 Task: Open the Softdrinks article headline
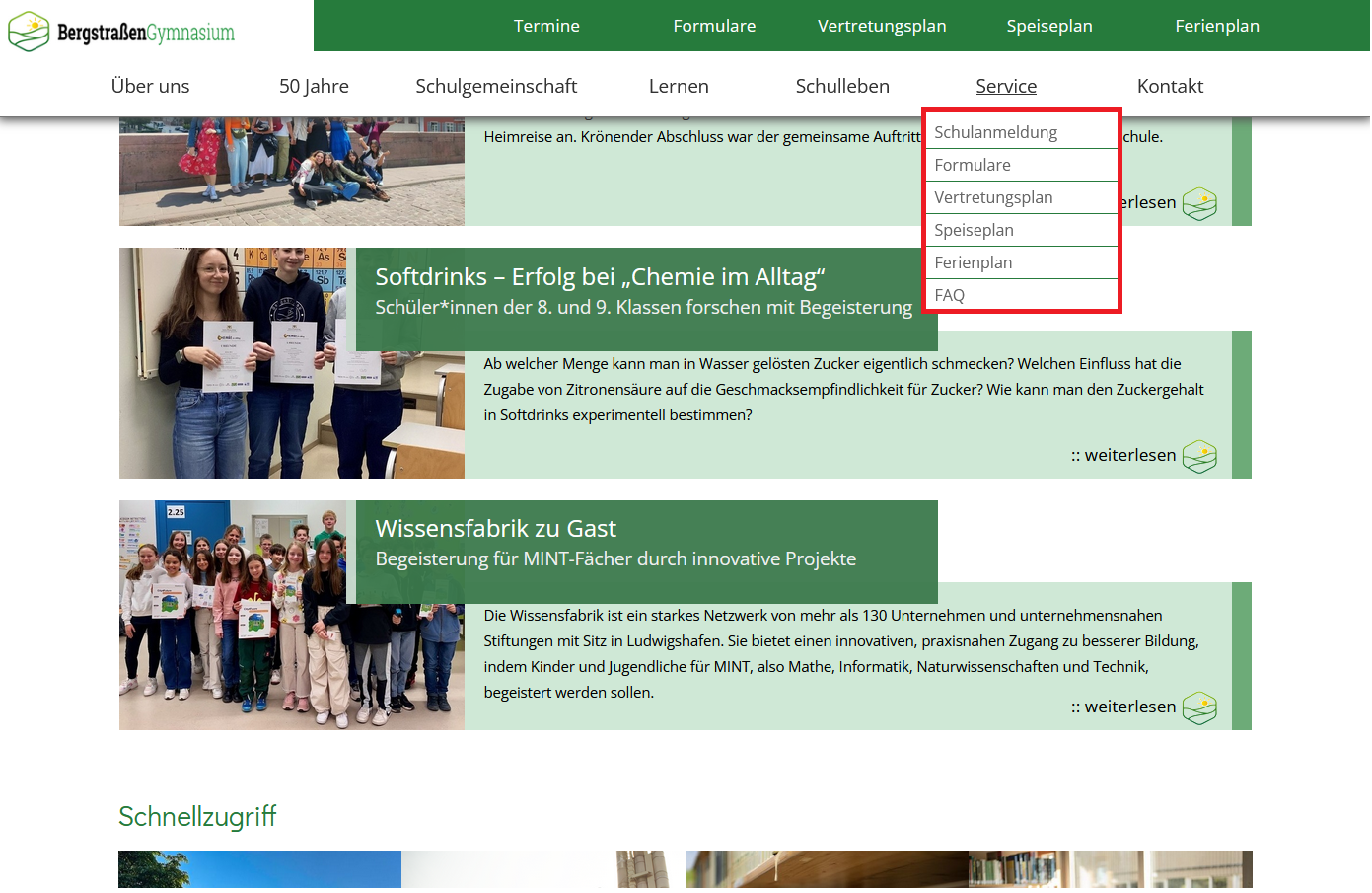[600, 277]
